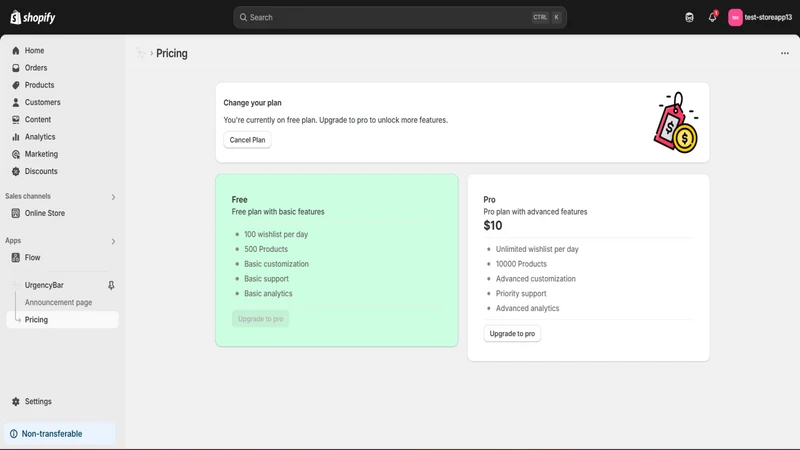Click the Shopify logo

[33, 17]
